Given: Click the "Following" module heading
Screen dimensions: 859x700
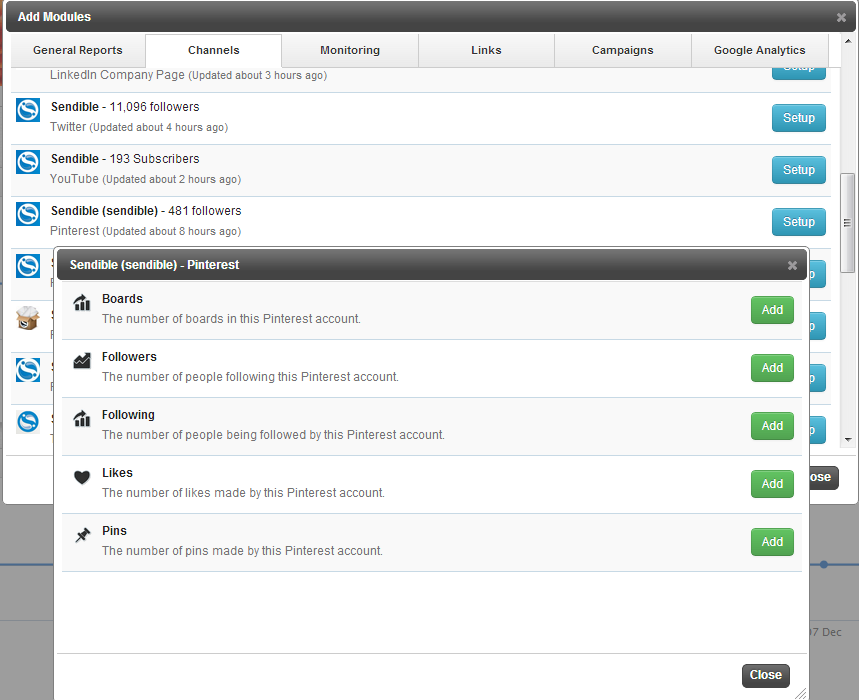Looking at the screenshot, I should pyautogui.click(x=128, y=415).
